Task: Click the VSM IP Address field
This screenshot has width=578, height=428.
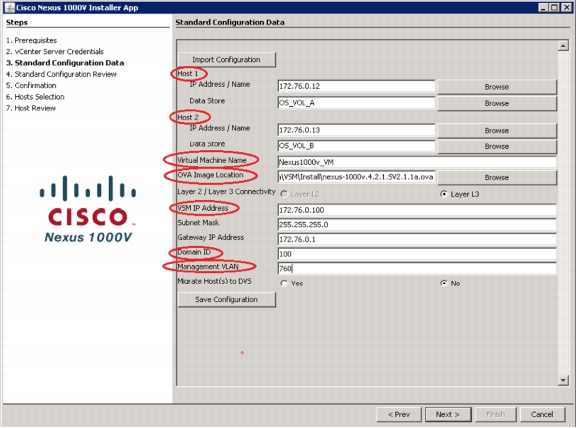Action: (417, 210)
